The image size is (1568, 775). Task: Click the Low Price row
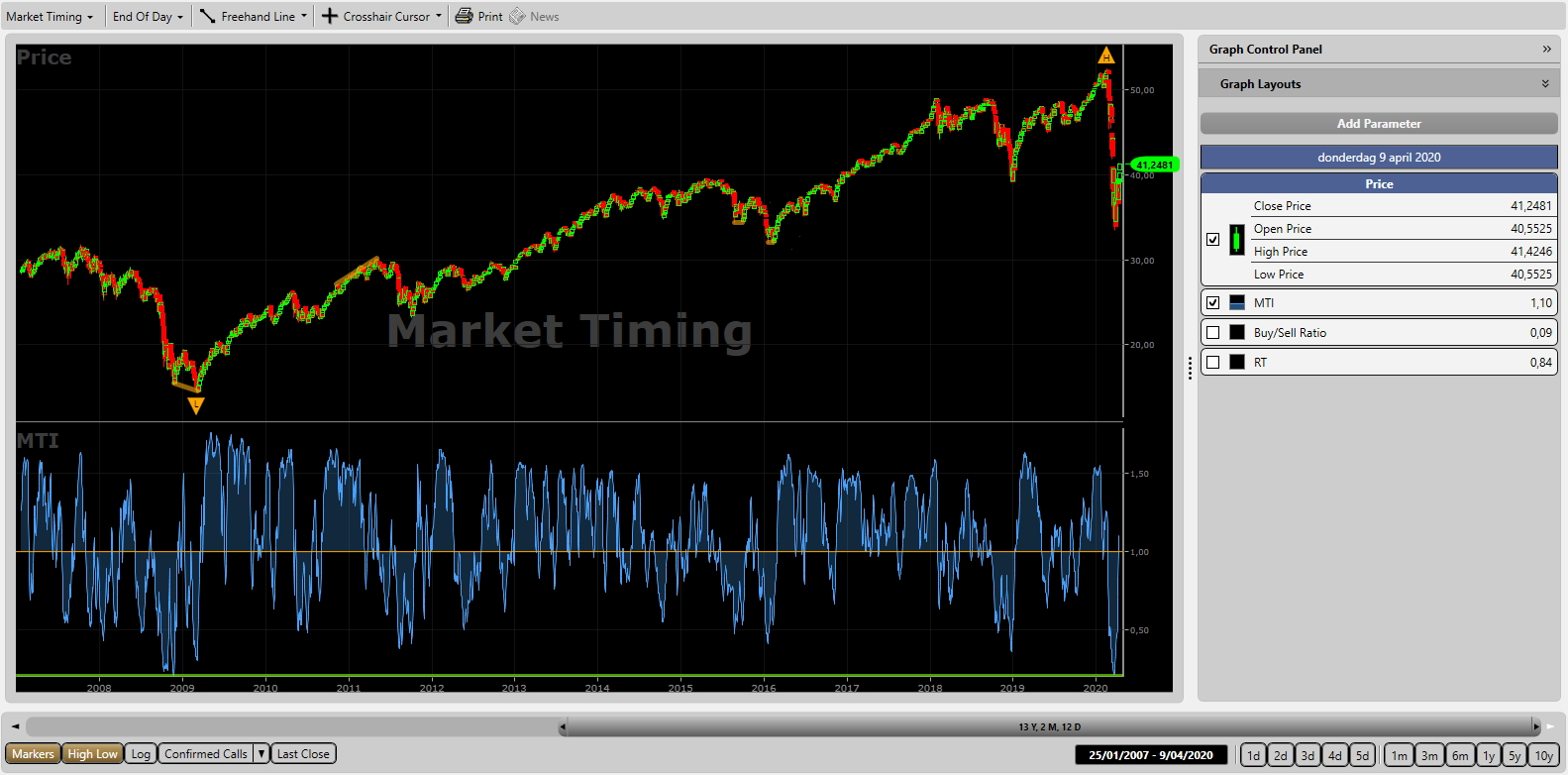pyautogui.click(x=1403, y=274)
